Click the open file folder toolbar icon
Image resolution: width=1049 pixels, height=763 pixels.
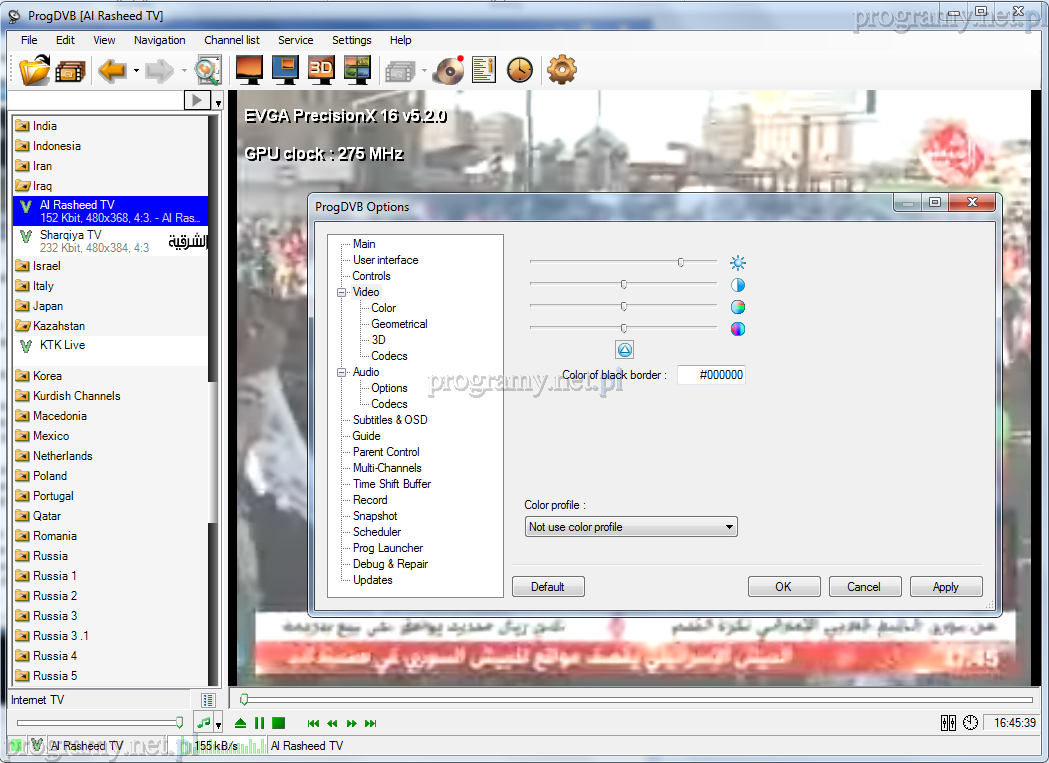pyautogui.click(x=34, y=70)
